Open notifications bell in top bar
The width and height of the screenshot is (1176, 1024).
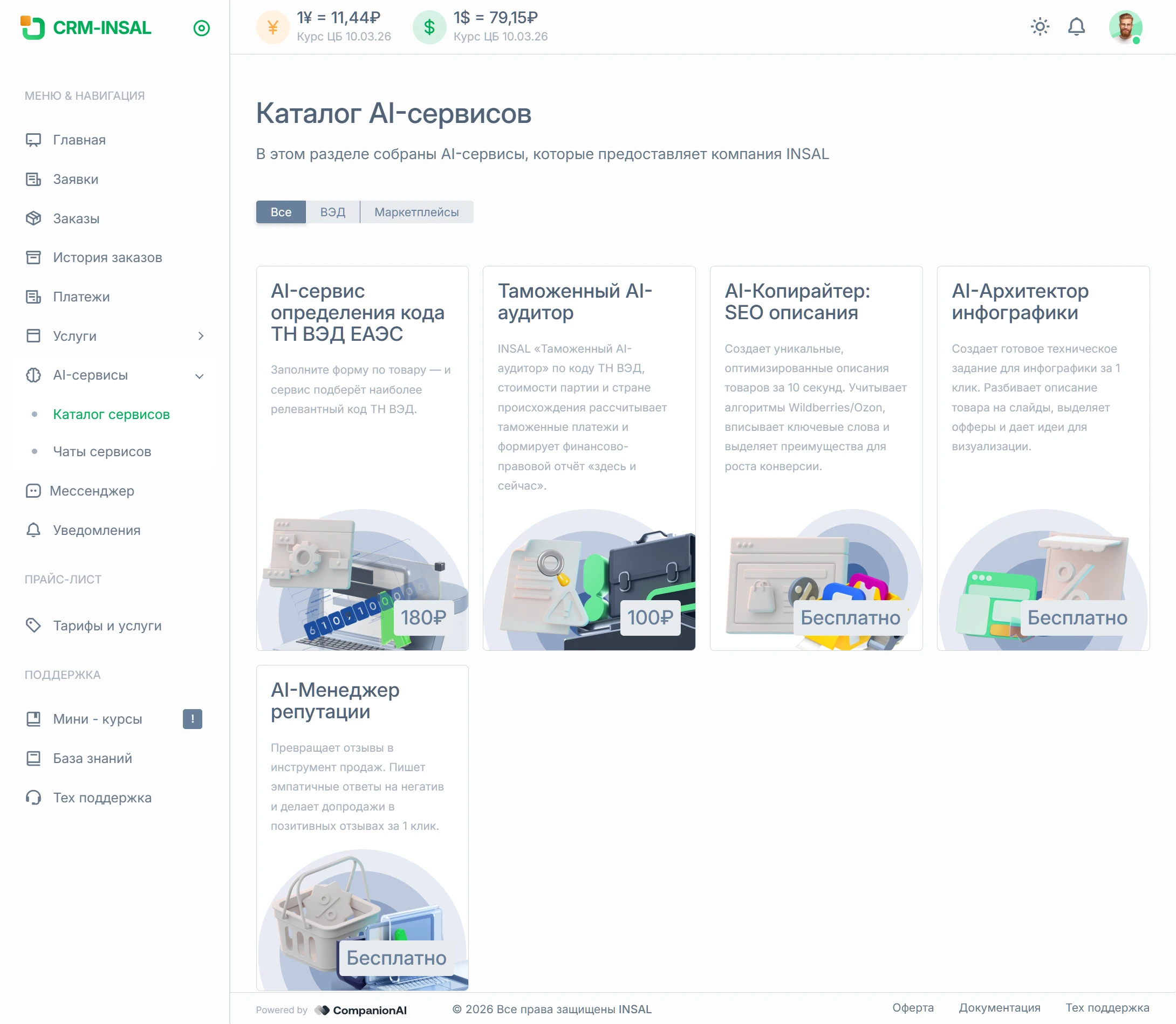click(x=1076, y=27)
